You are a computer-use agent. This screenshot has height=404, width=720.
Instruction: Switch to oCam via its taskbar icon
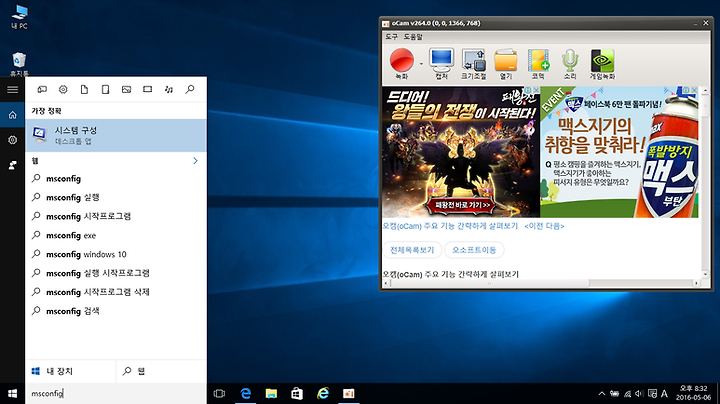coord(349,393)
